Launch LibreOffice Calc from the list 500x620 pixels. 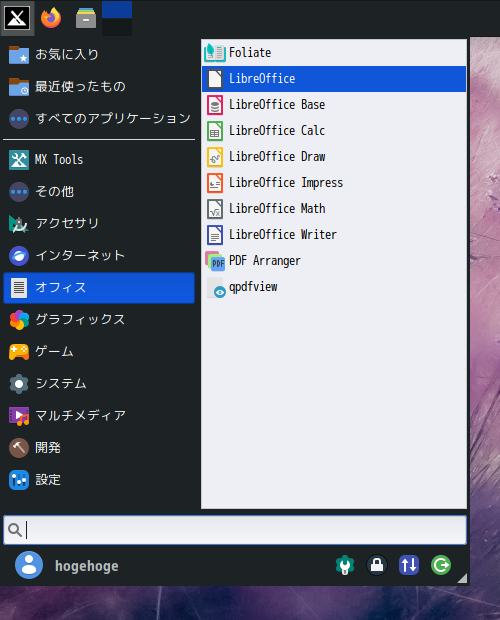coord(334,131)
